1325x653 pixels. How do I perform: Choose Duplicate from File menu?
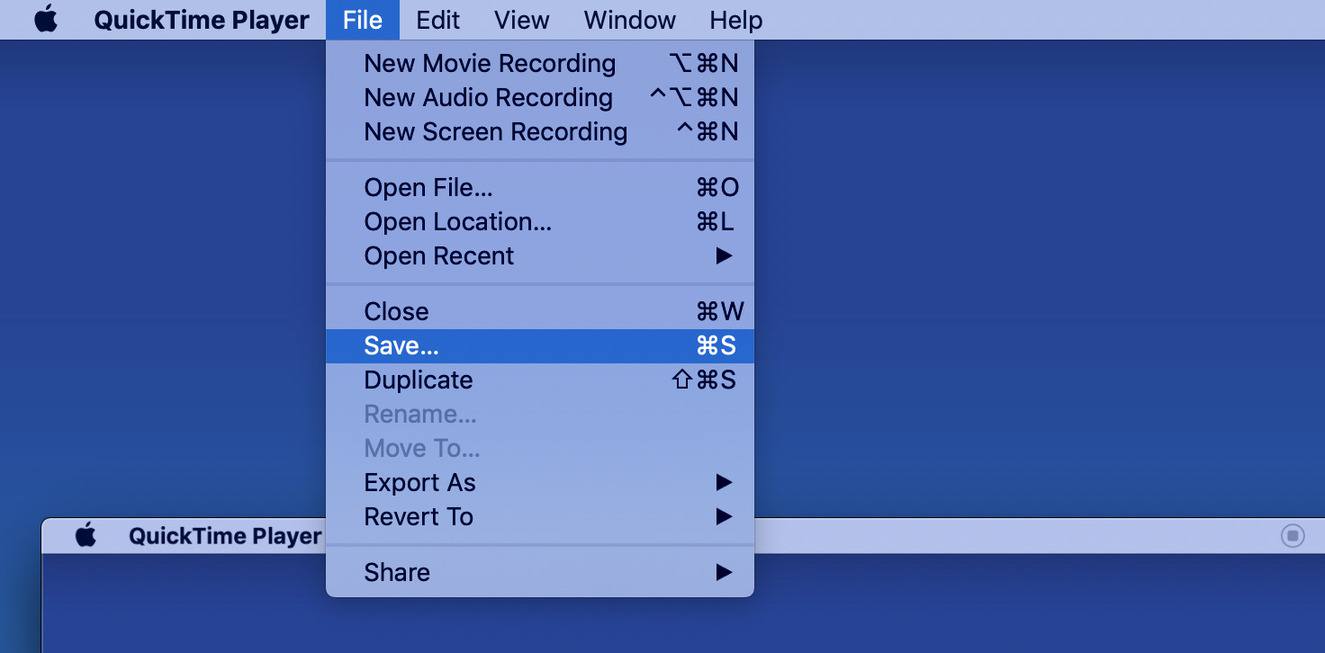pyautogui.click(x=540, y=379)
